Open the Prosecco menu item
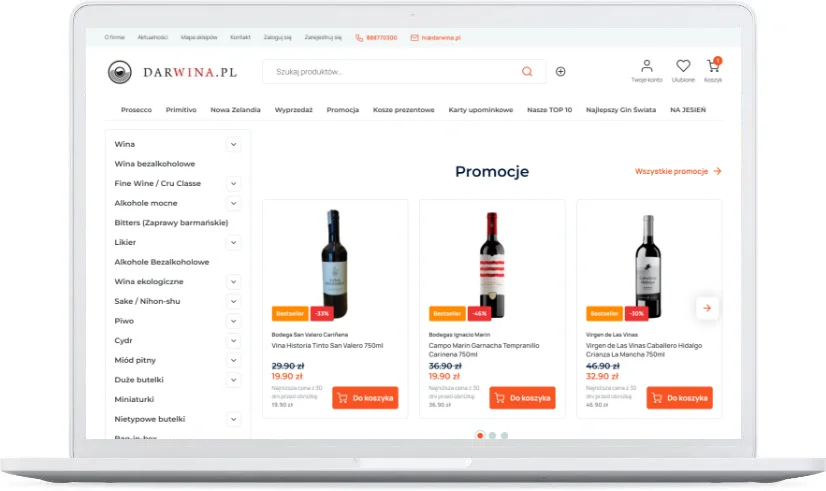The image size is (826, 491). (136, 110)
